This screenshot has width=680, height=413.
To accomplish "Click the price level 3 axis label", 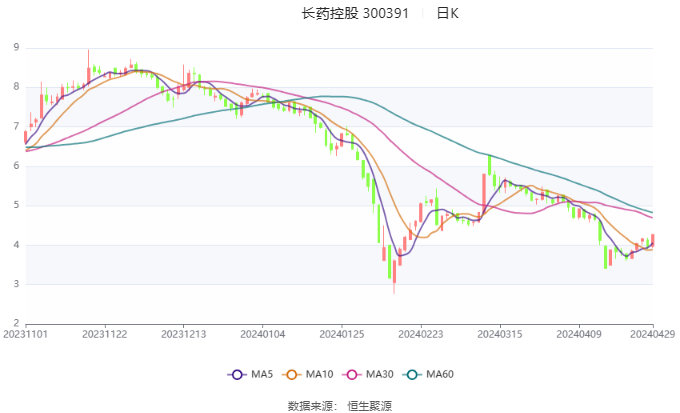I will tap(16, 284).
